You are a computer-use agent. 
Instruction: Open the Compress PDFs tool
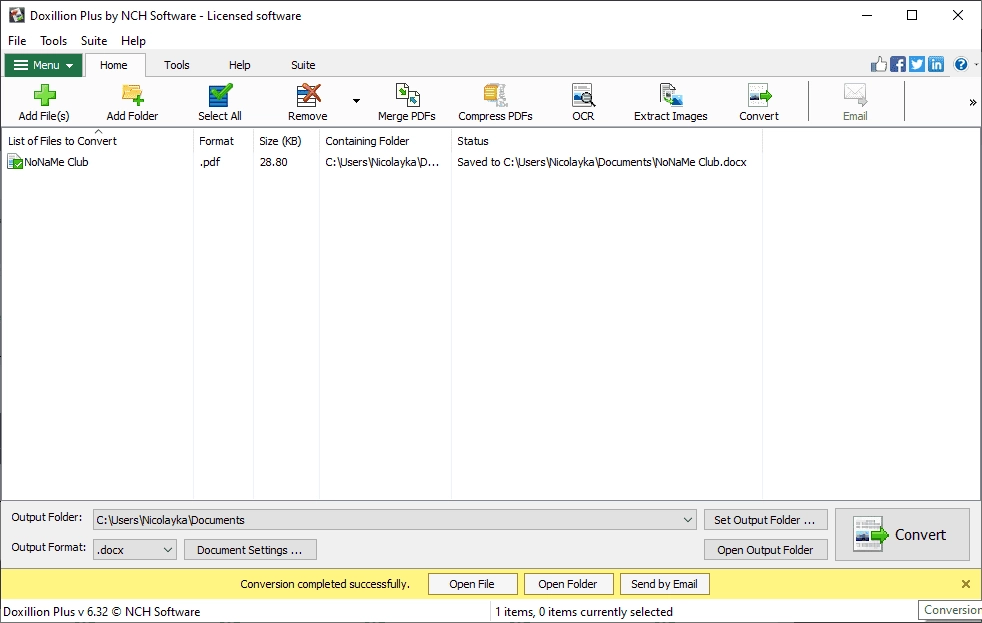[x=495, y=102]
